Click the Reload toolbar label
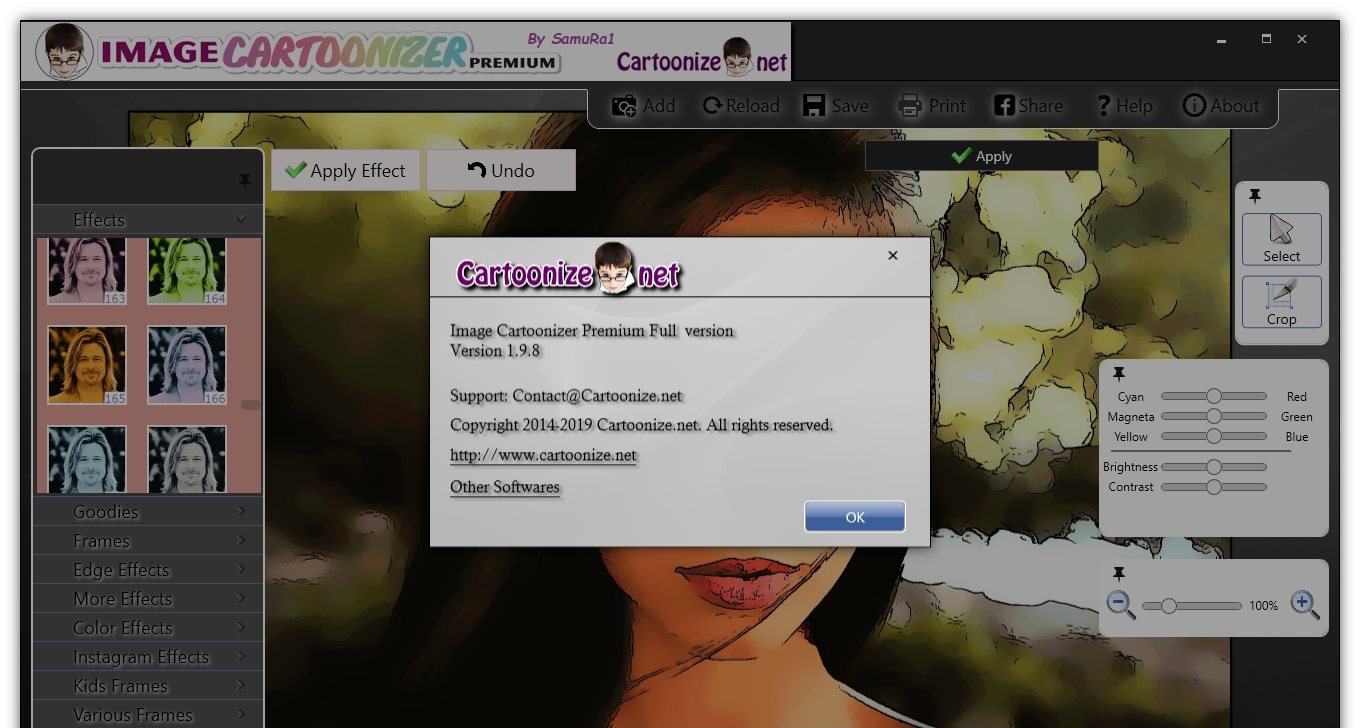Image resolution: width=1360 pixels, height=728 pixels. click(753, 106)
